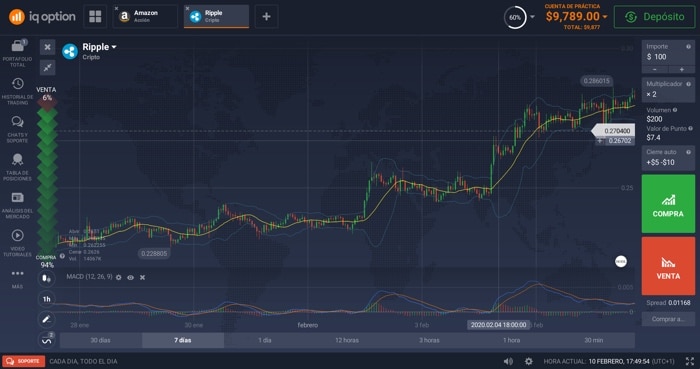Select the 30 días timeframe

coord(100,340)
